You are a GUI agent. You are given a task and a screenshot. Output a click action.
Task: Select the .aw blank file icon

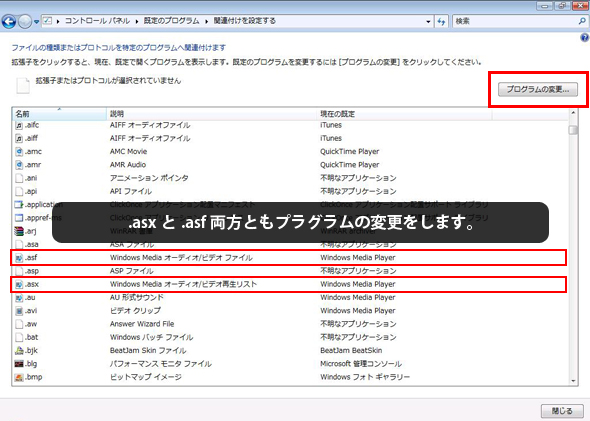[x=19, y=324]
